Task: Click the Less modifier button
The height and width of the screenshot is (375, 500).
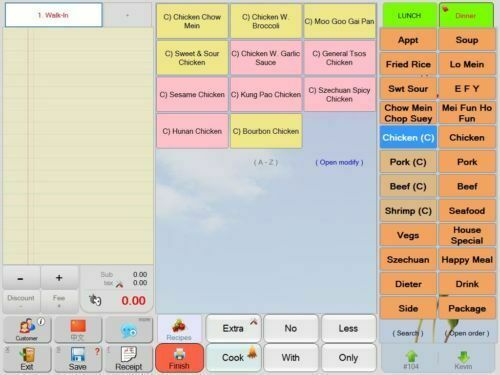Action: pos(349,329)
